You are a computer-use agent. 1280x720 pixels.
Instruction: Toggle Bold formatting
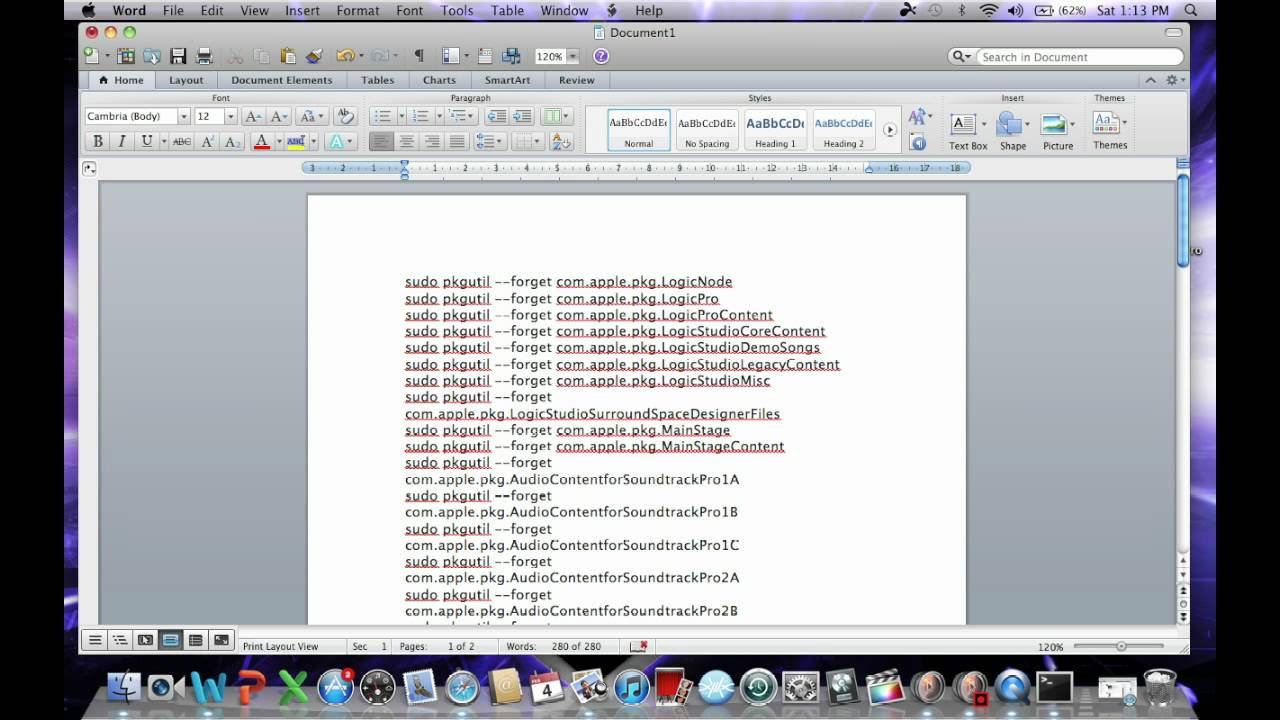(x=98, y=142)
